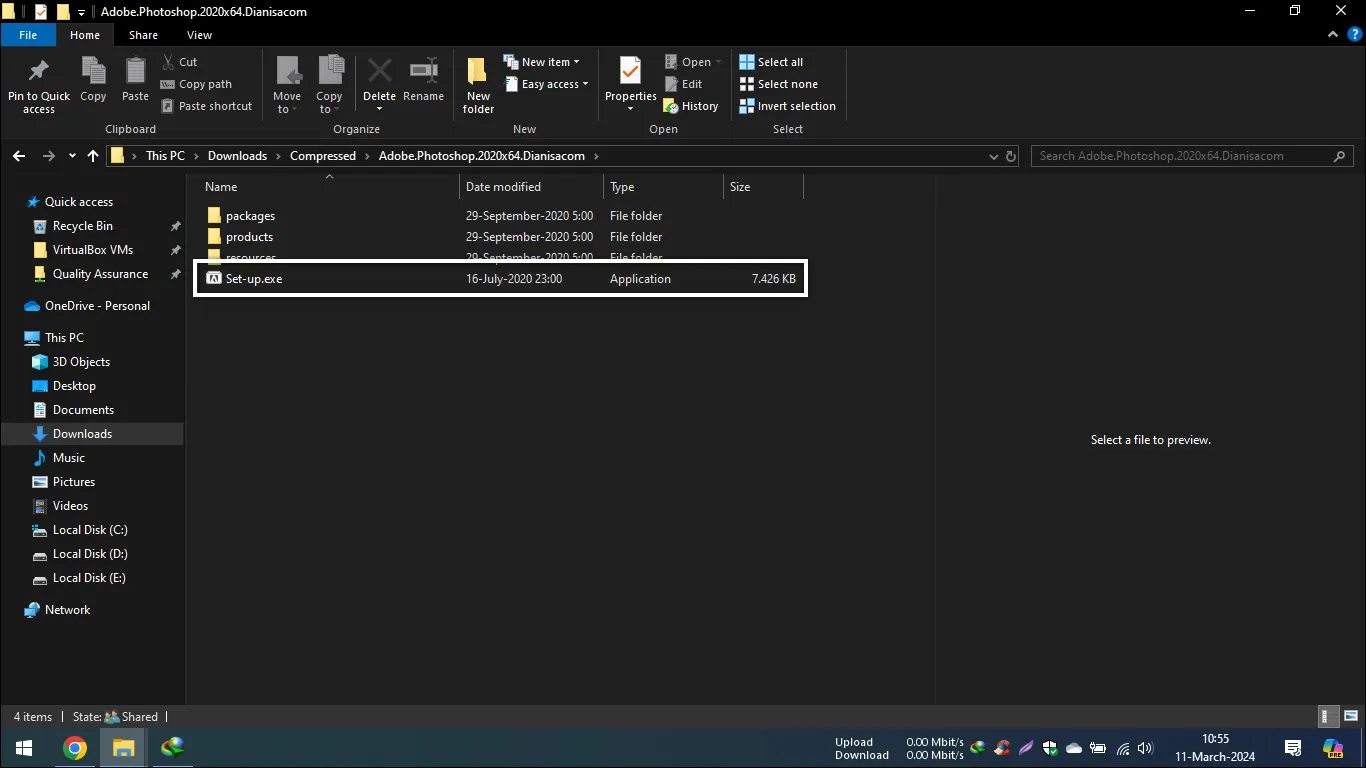Click the Rename icon
The height and width of the screenshot is (768, 1366).
pos(423,80)
